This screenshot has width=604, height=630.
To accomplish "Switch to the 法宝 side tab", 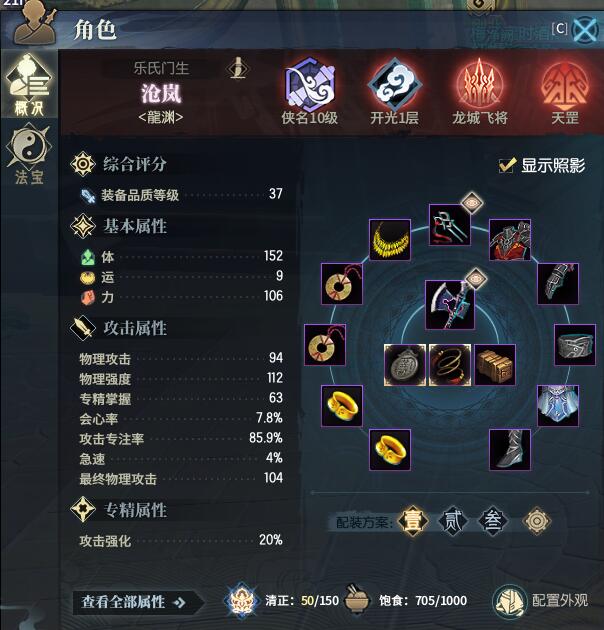I will [29, 155].
